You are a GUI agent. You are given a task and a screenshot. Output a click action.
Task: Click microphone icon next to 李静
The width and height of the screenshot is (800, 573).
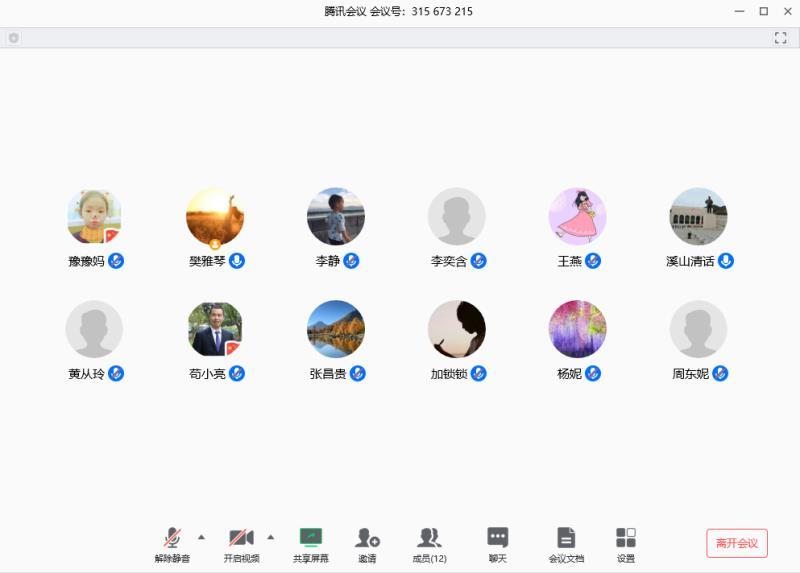click(x=351, y=261)
